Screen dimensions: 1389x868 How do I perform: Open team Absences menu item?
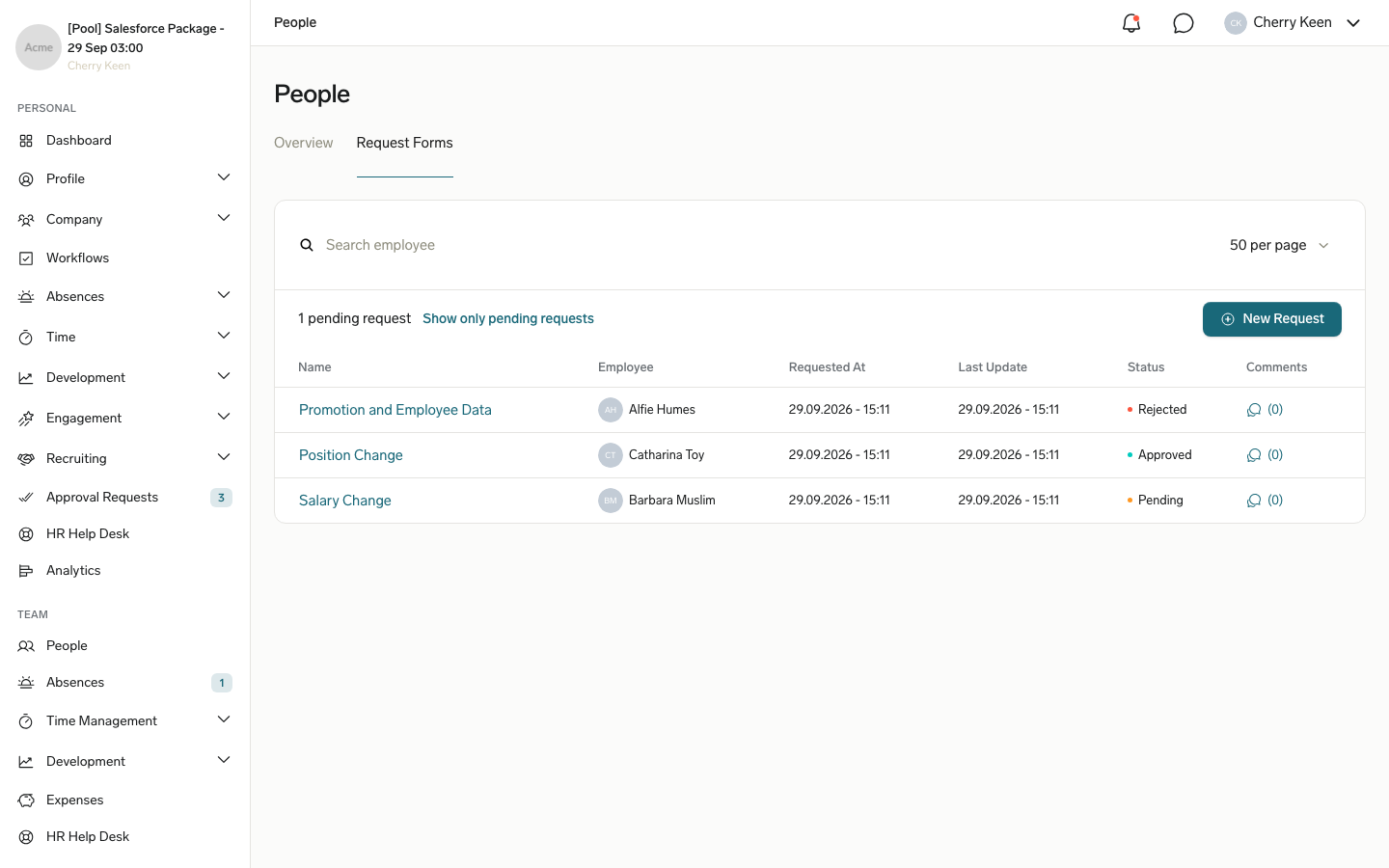(x=75, y=683)
